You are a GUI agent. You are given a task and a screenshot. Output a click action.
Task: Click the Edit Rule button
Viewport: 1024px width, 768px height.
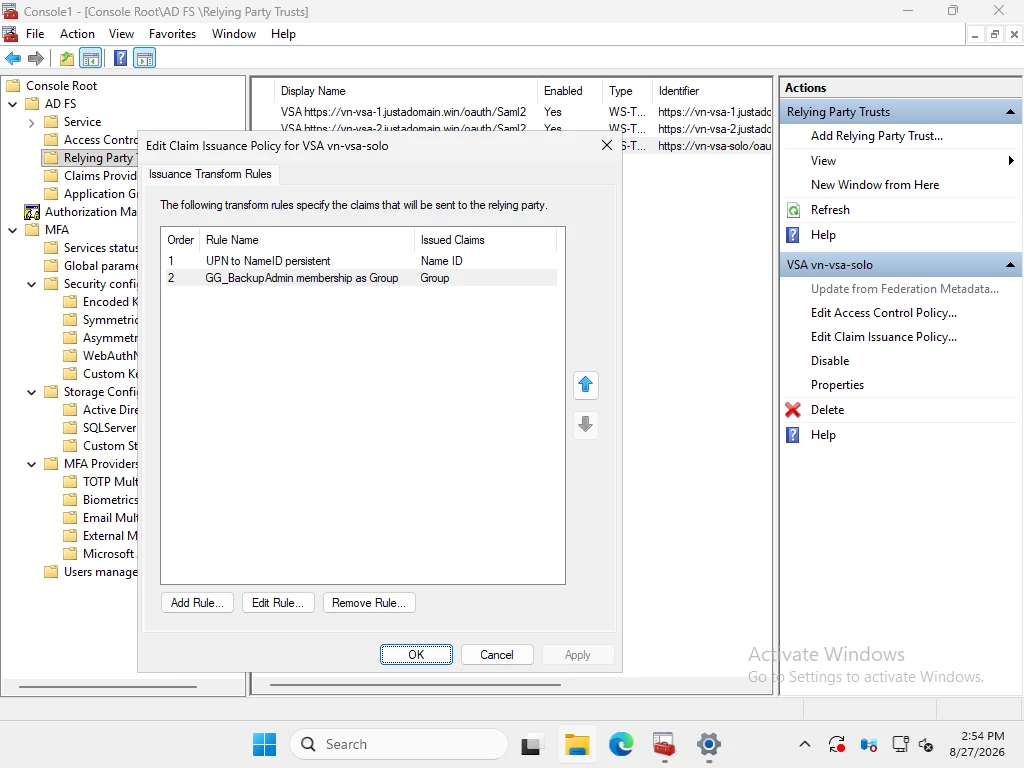tap(278, 603)
